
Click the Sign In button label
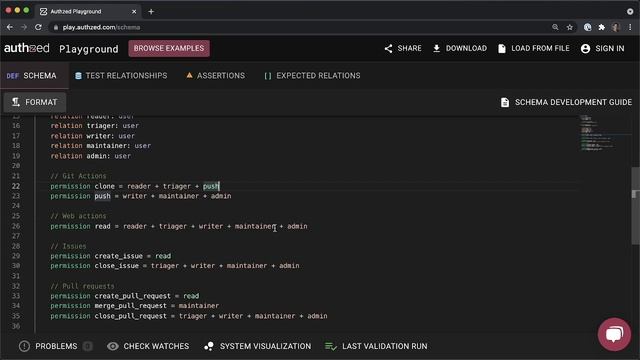click(x=609, y=49)
